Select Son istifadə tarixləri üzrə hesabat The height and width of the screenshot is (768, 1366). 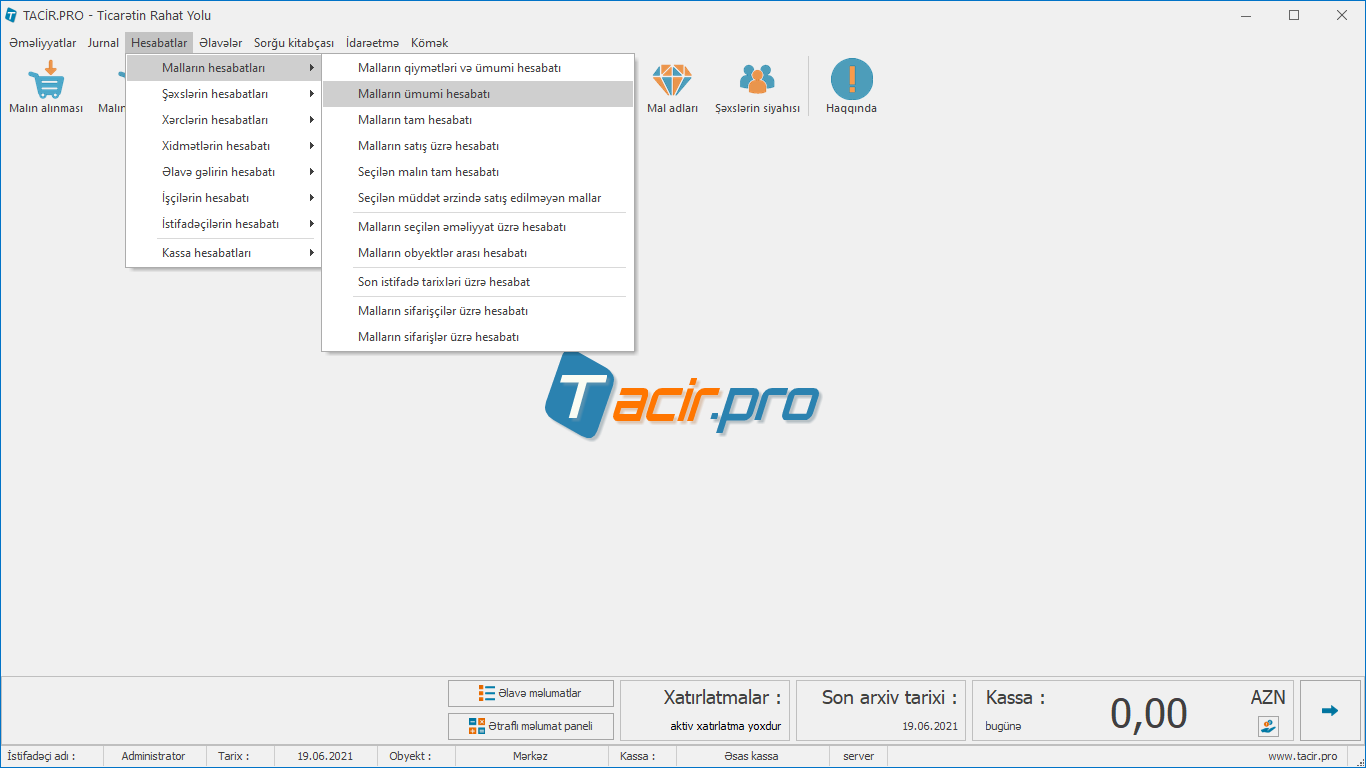444,282
